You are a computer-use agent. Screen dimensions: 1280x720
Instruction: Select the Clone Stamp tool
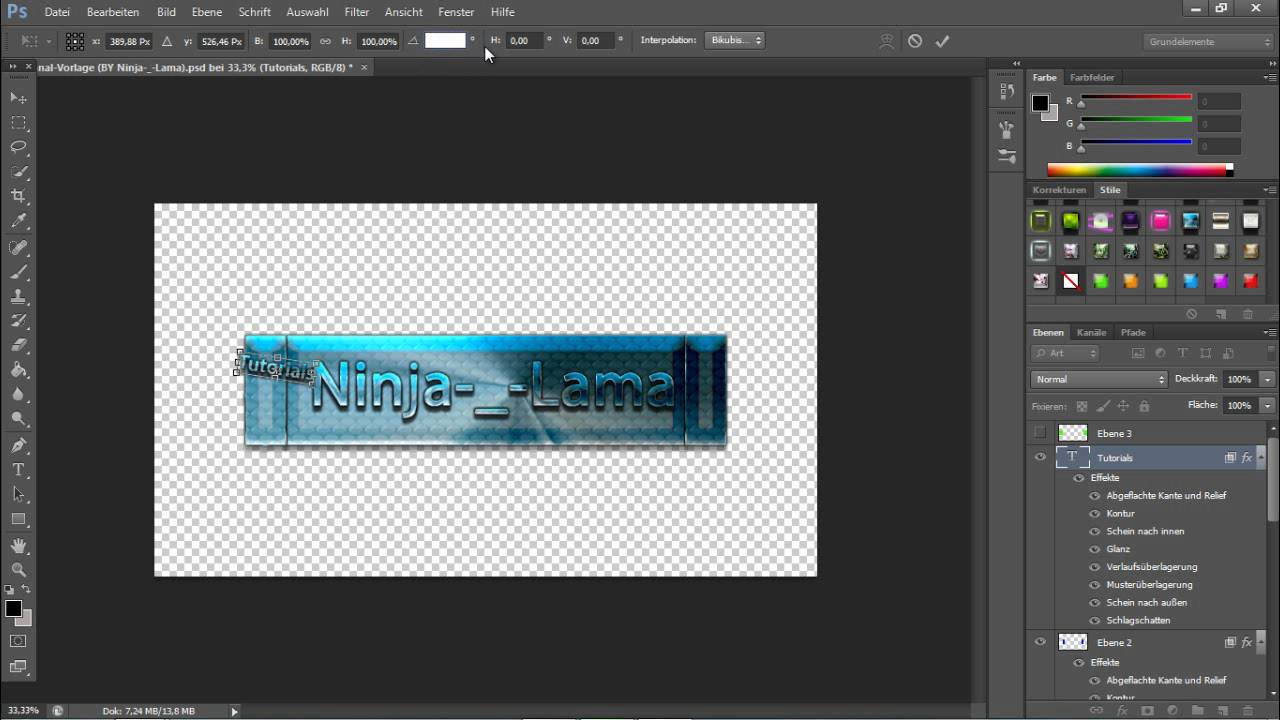click(19, 297)
